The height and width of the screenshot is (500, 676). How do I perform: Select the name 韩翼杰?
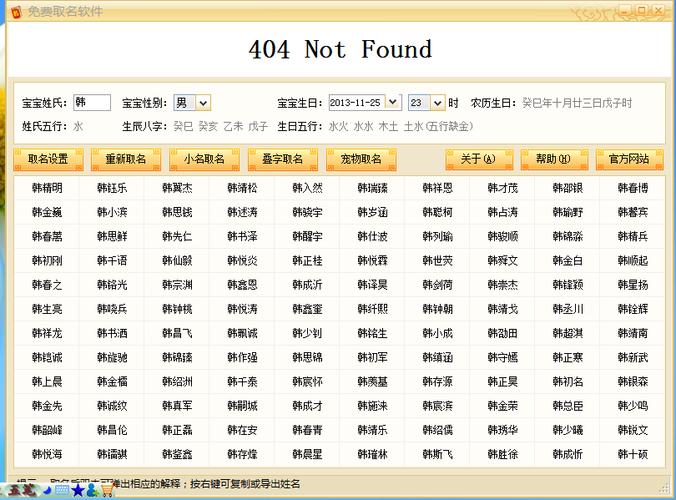pos(177,188)
